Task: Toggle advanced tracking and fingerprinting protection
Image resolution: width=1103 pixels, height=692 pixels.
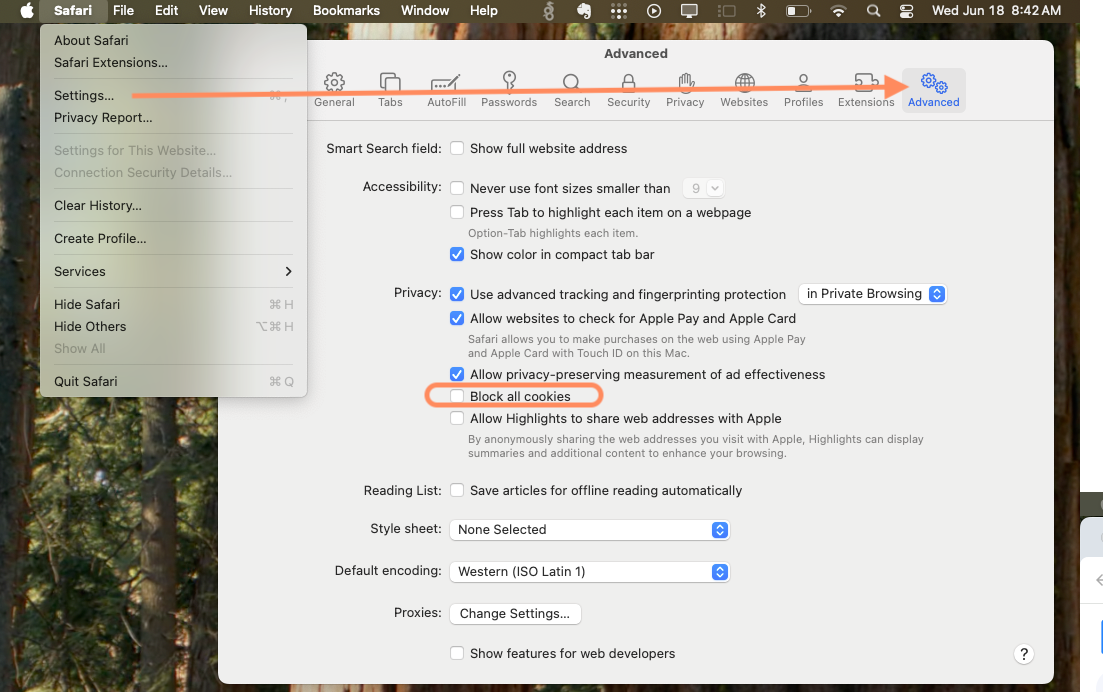Action: 457,294
